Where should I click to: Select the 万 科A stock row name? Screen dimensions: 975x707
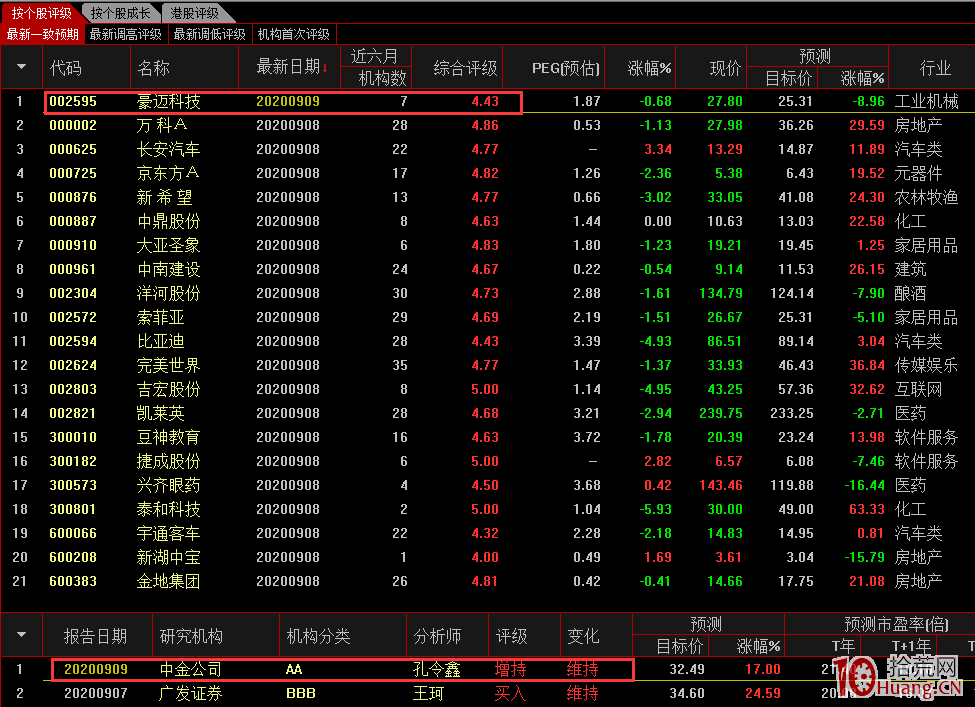pos(162,125)
